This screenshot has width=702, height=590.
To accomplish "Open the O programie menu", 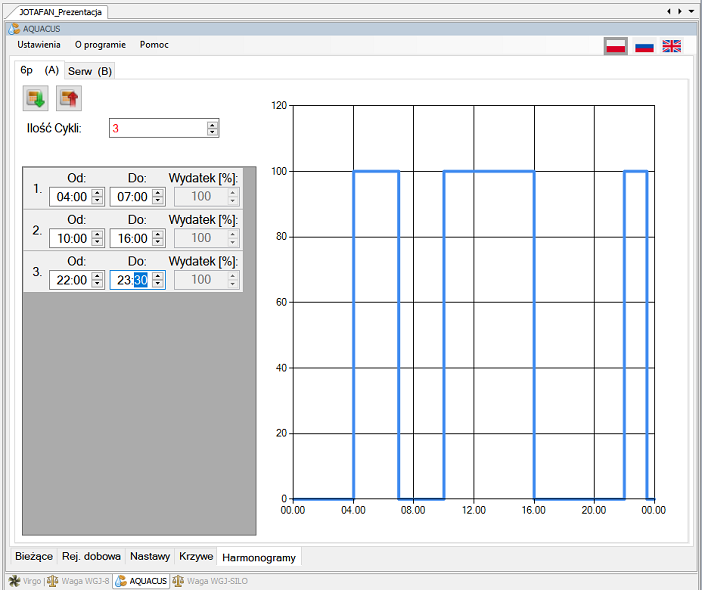I will coord(100,45).
